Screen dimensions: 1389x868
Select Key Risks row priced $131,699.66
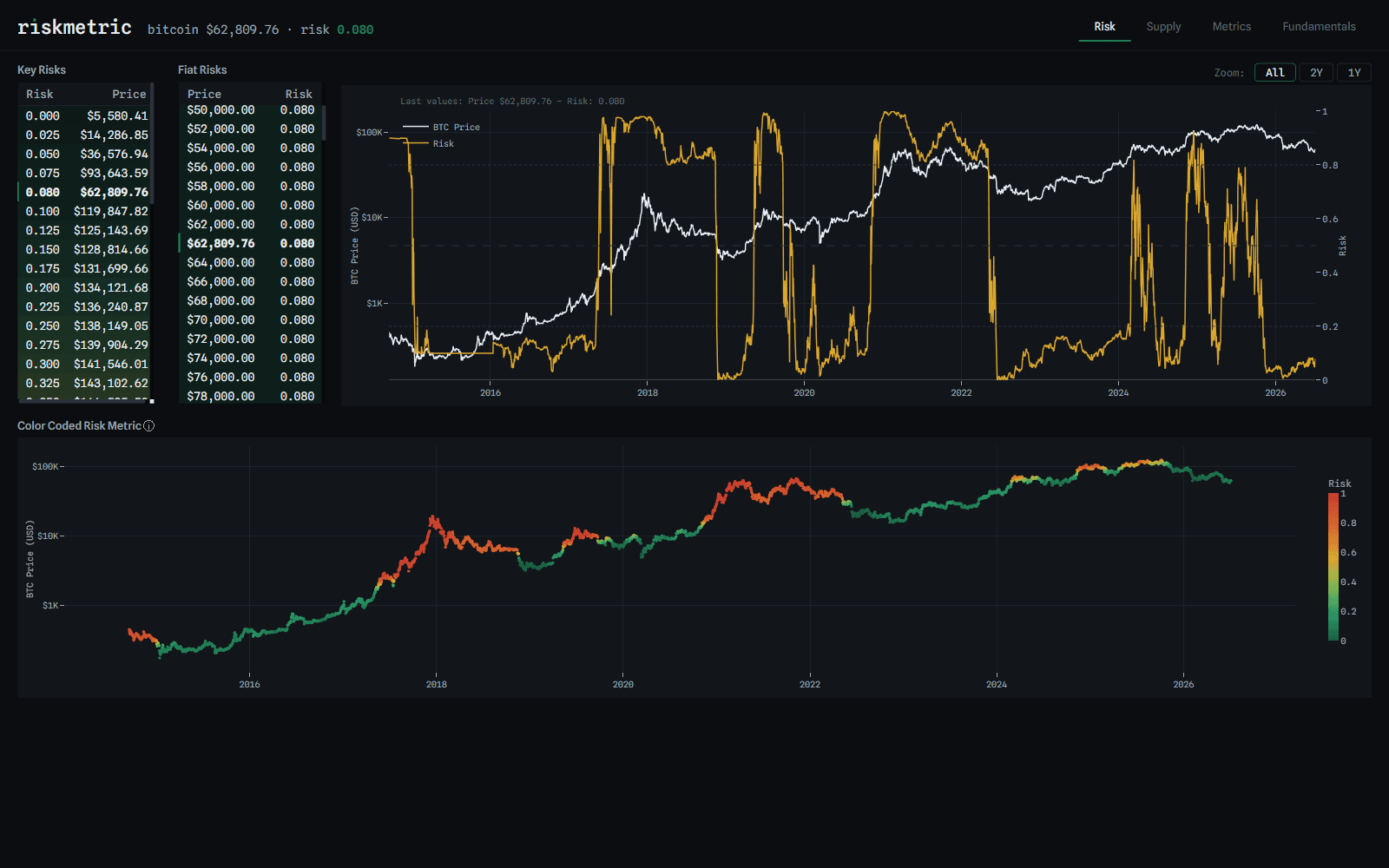tap(86, 268)
